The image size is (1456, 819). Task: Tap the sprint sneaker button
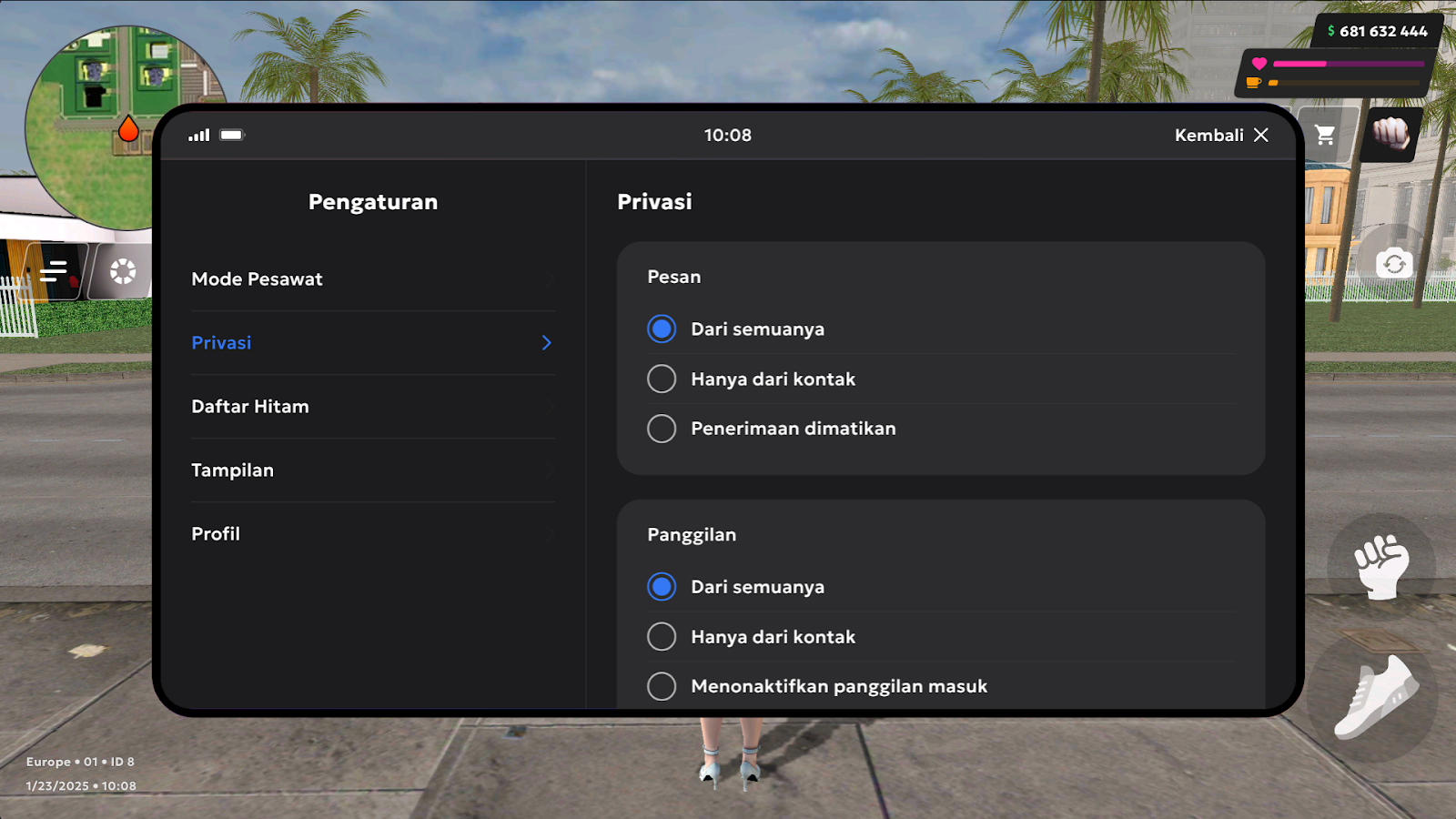[1376, 698]
